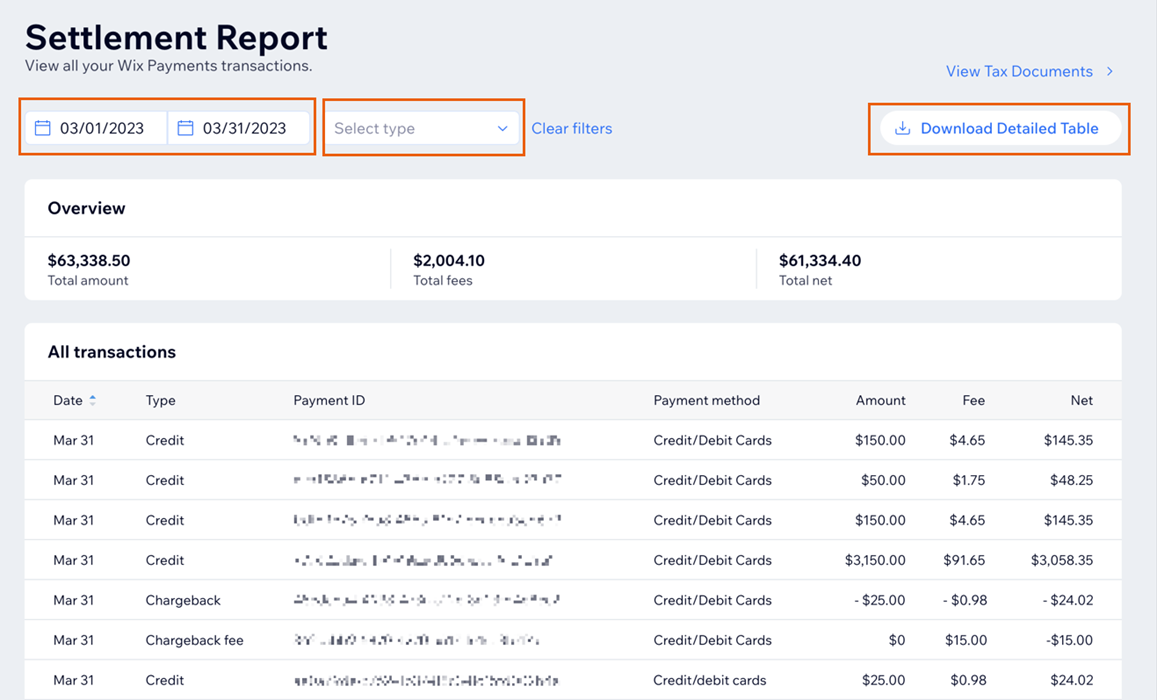
Task: Click the Overview heading
Action: pos(86,208)
